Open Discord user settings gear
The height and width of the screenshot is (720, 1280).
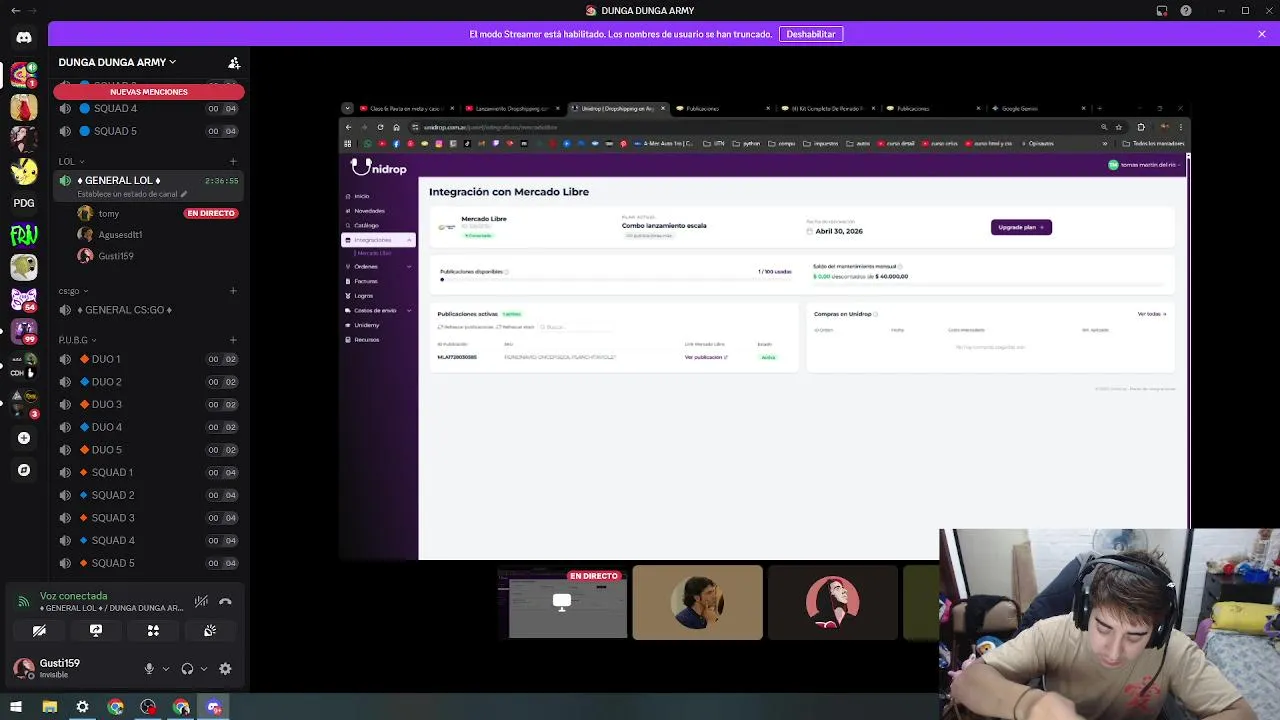click(x=225, y=669)
